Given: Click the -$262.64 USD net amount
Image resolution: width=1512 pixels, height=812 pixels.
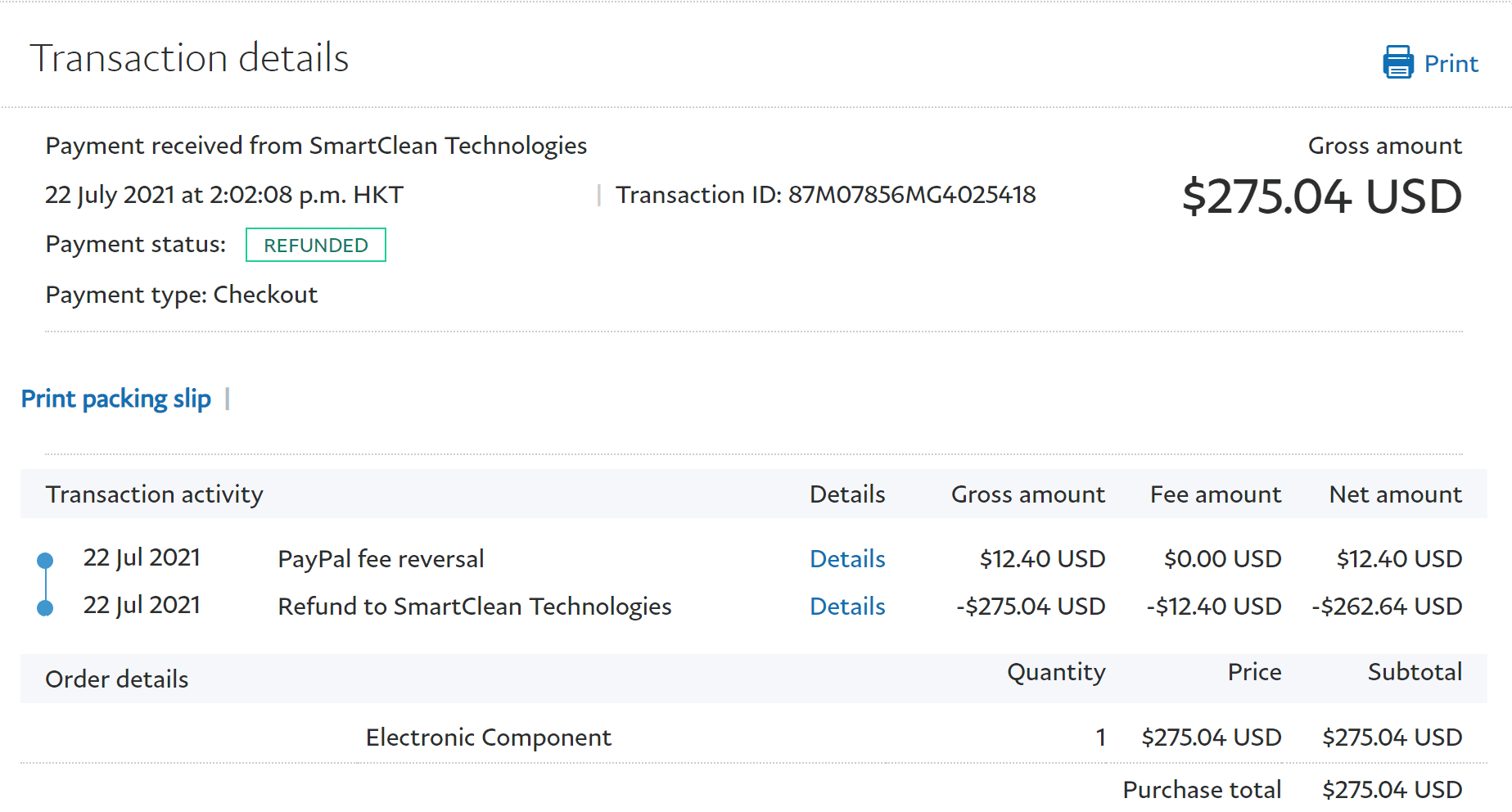Looking at the screenshot, I should [1386, 607].
